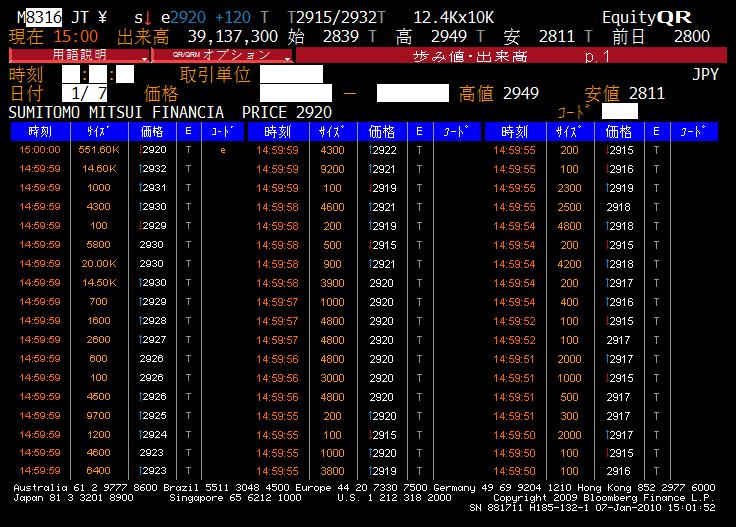
Task: Click the 安値 2811 field
Action: click(625, 93)
